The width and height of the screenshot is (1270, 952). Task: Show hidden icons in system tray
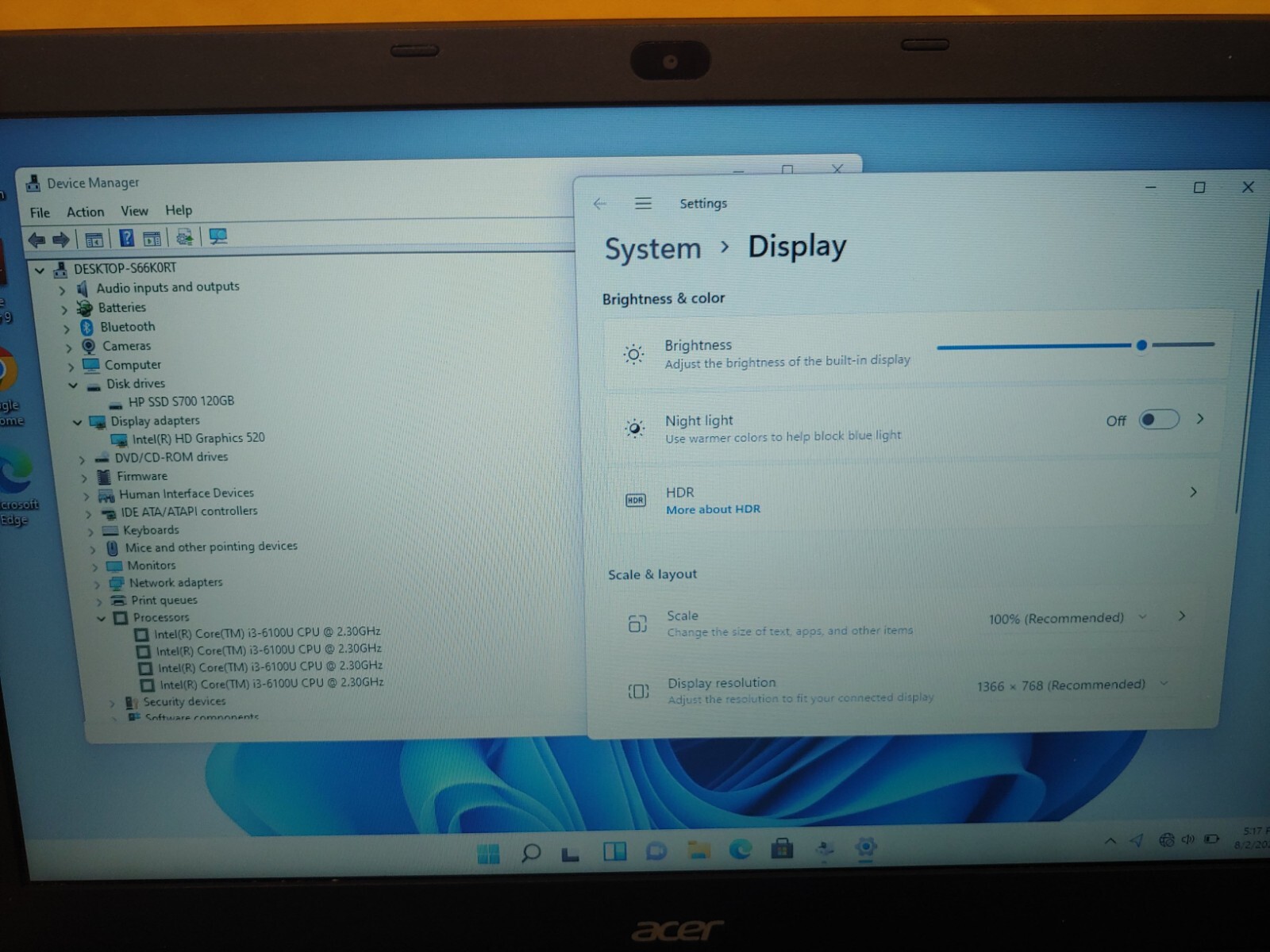1110,841
